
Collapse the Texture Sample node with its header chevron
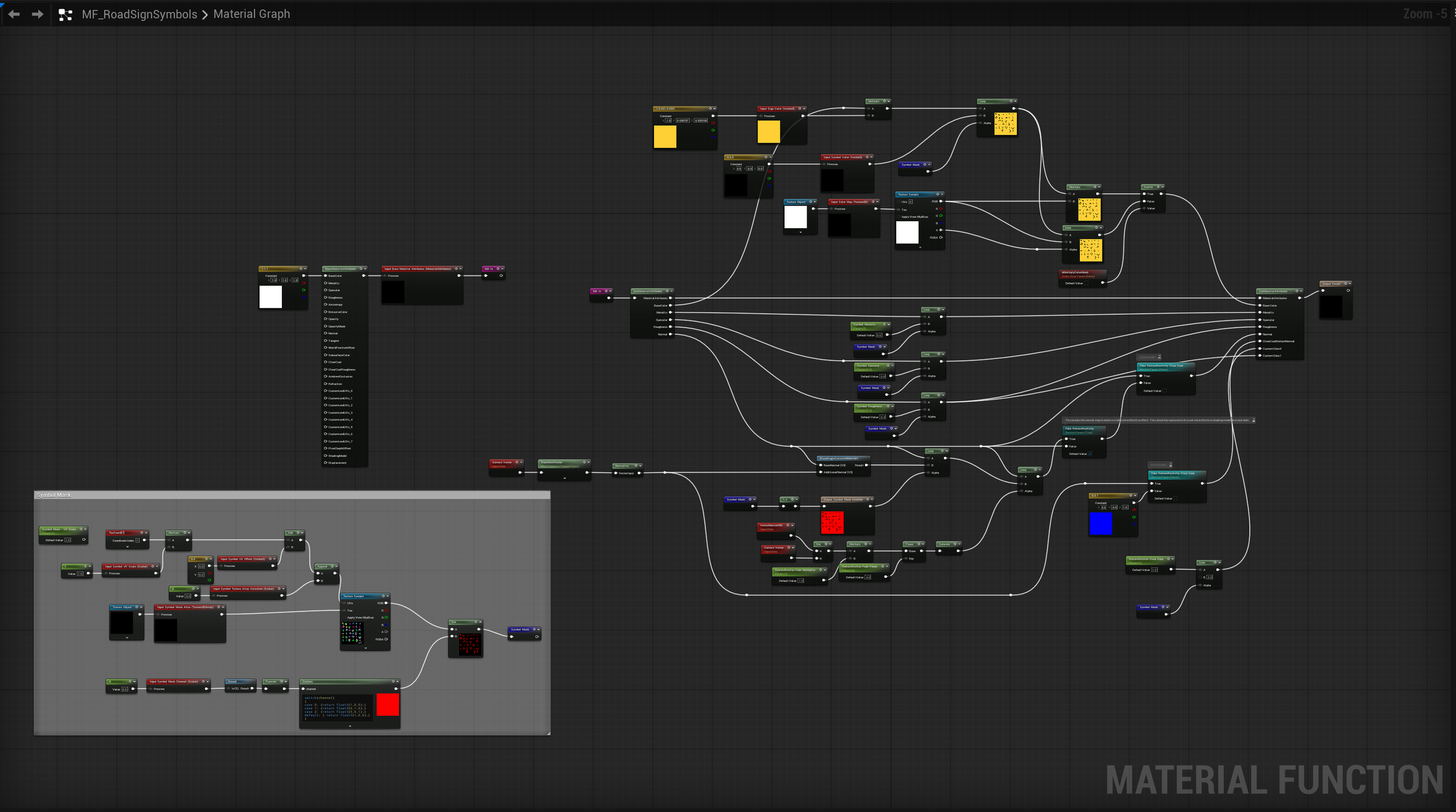pos(942,194)
